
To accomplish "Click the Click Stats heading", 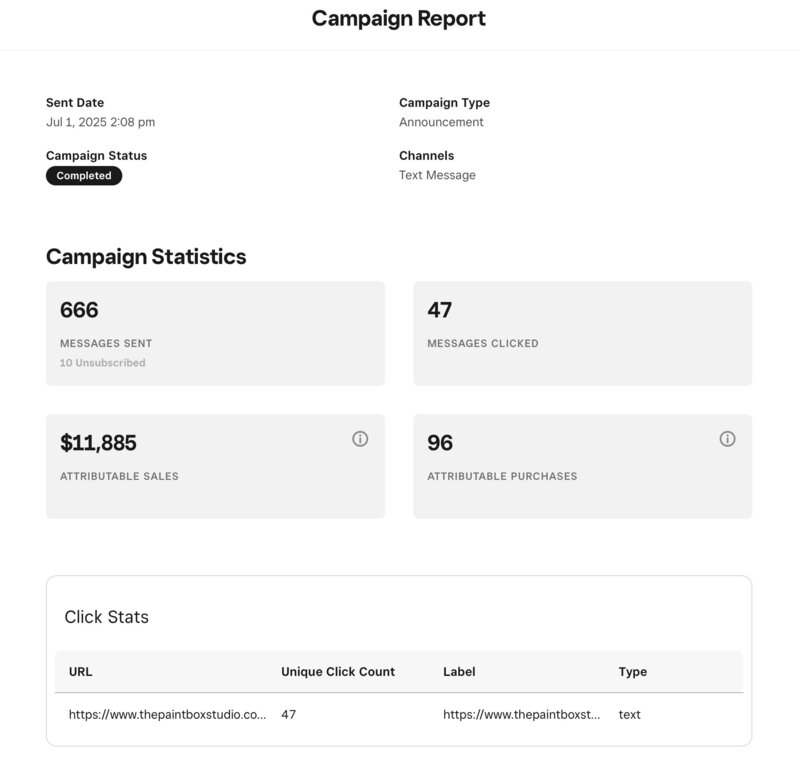I will point(107,617).
